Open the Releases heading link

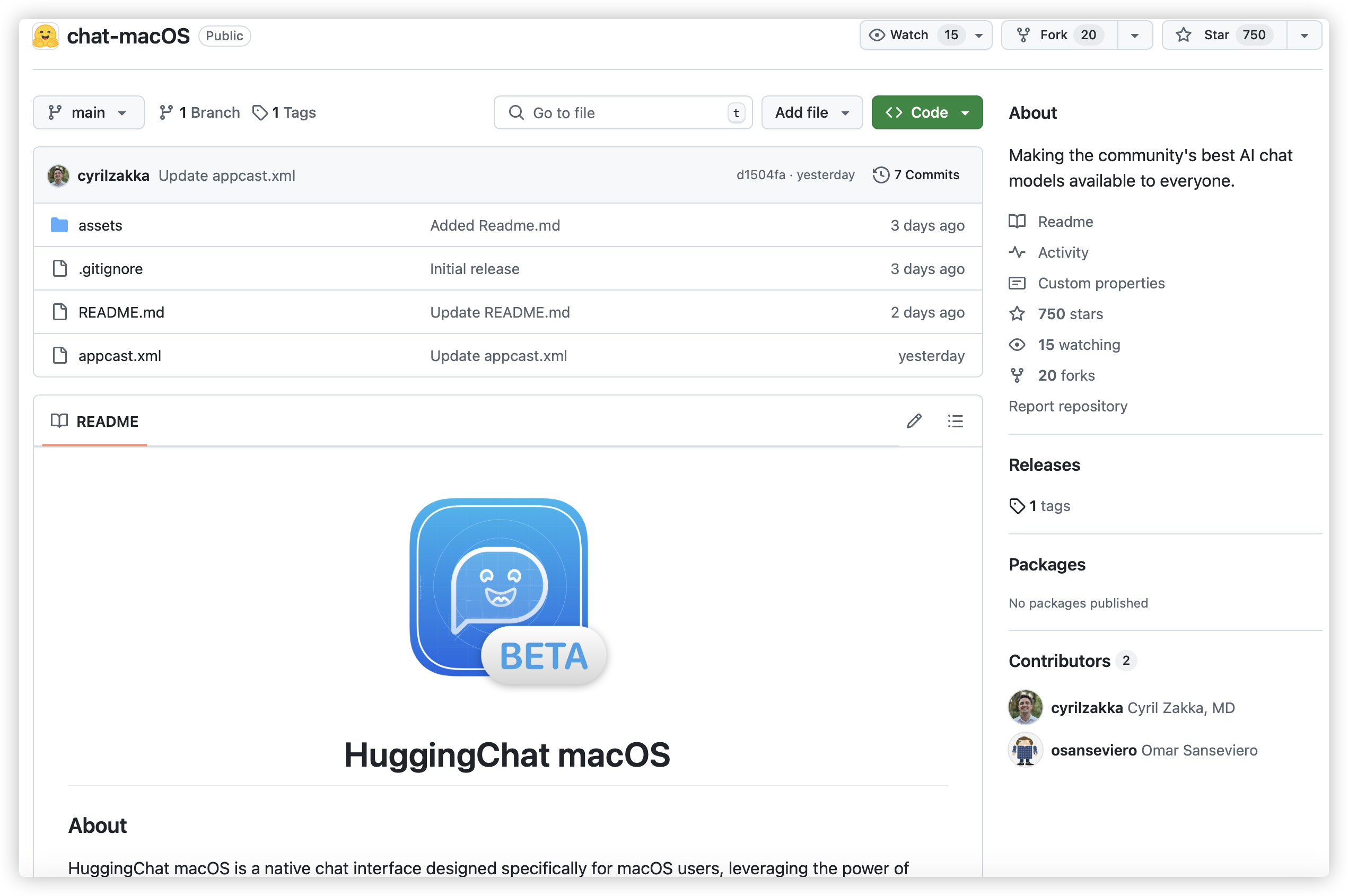pos(1044,464)
